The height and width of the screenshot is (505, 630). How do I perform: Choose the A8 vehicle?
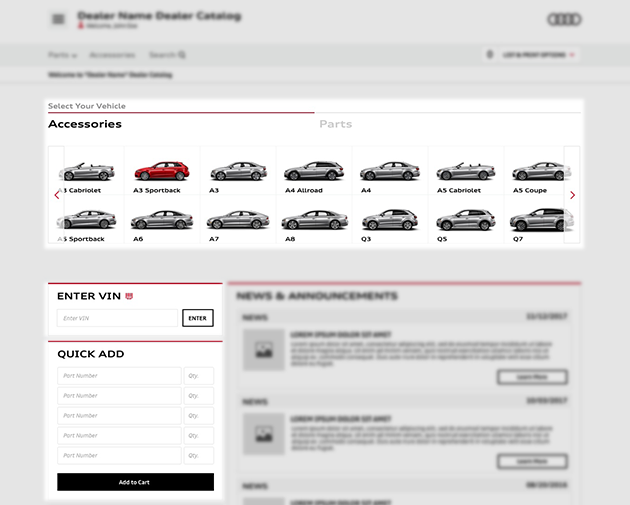[314, 219]
